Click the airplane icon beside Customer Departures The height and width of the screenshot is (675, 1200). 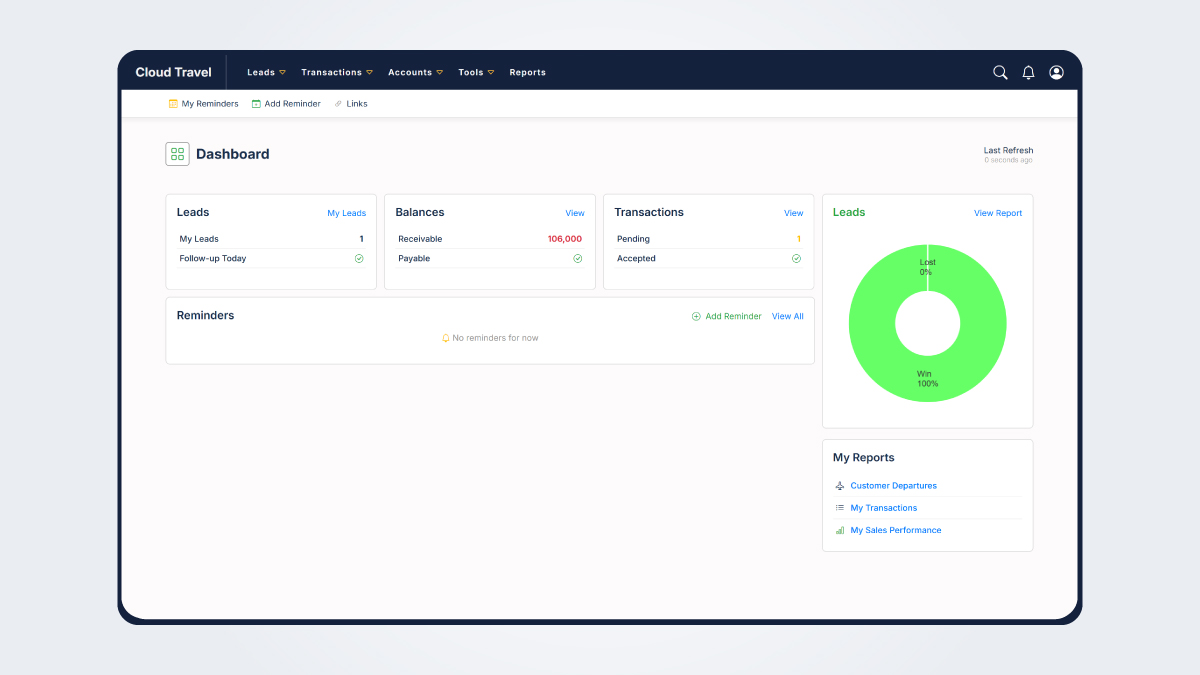(840, 485)
